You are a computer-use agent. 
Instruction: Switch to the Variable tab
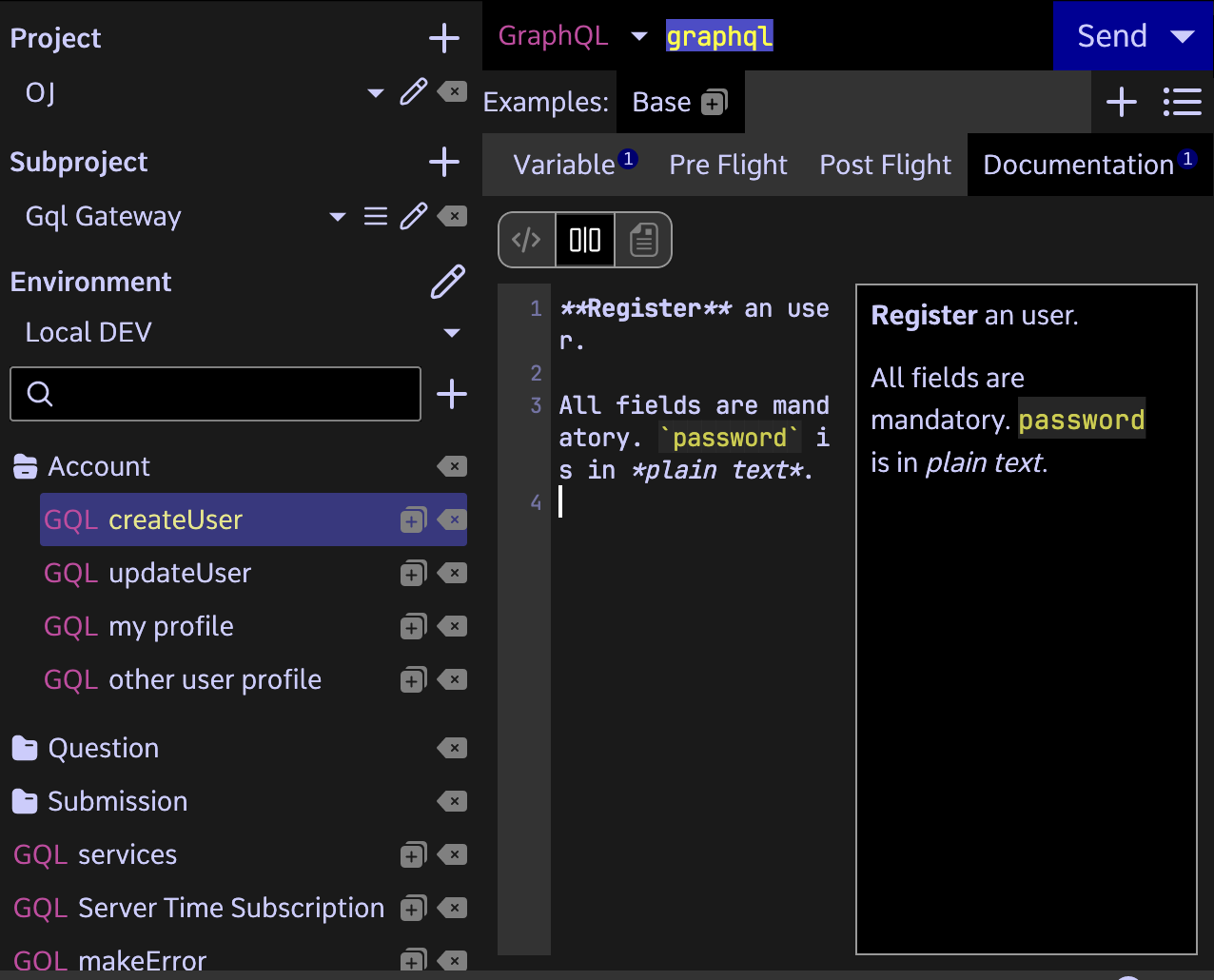pos(564,165)
